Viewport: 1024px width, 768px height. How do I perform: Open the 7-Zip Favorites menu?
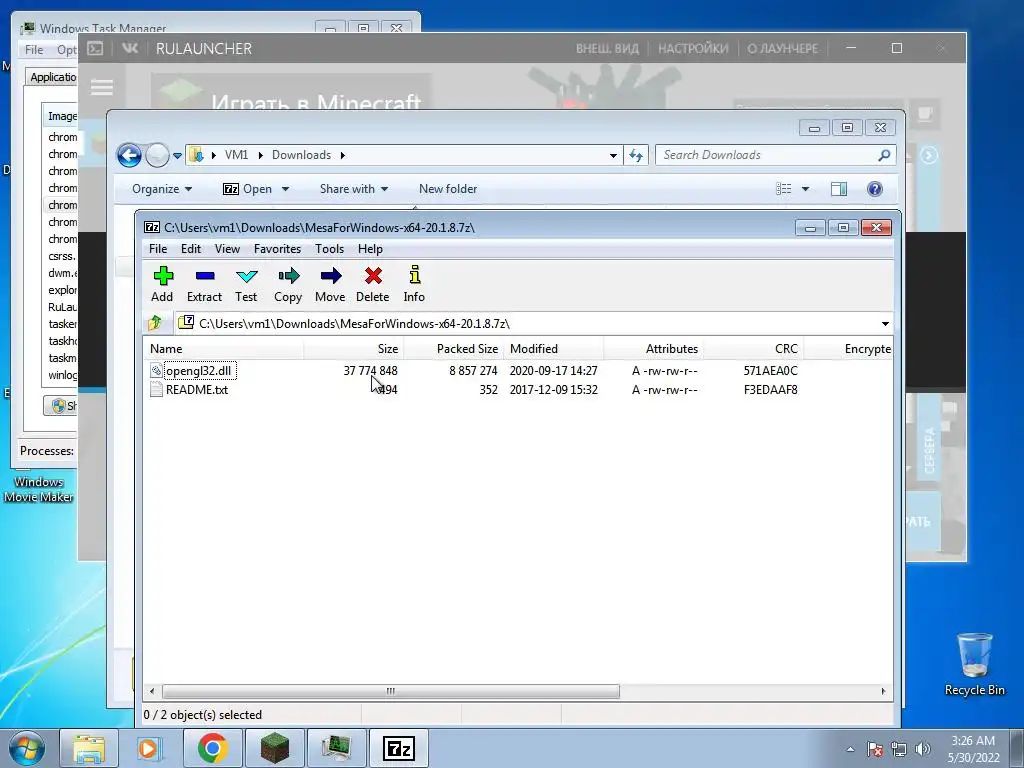tap(278, 249)
